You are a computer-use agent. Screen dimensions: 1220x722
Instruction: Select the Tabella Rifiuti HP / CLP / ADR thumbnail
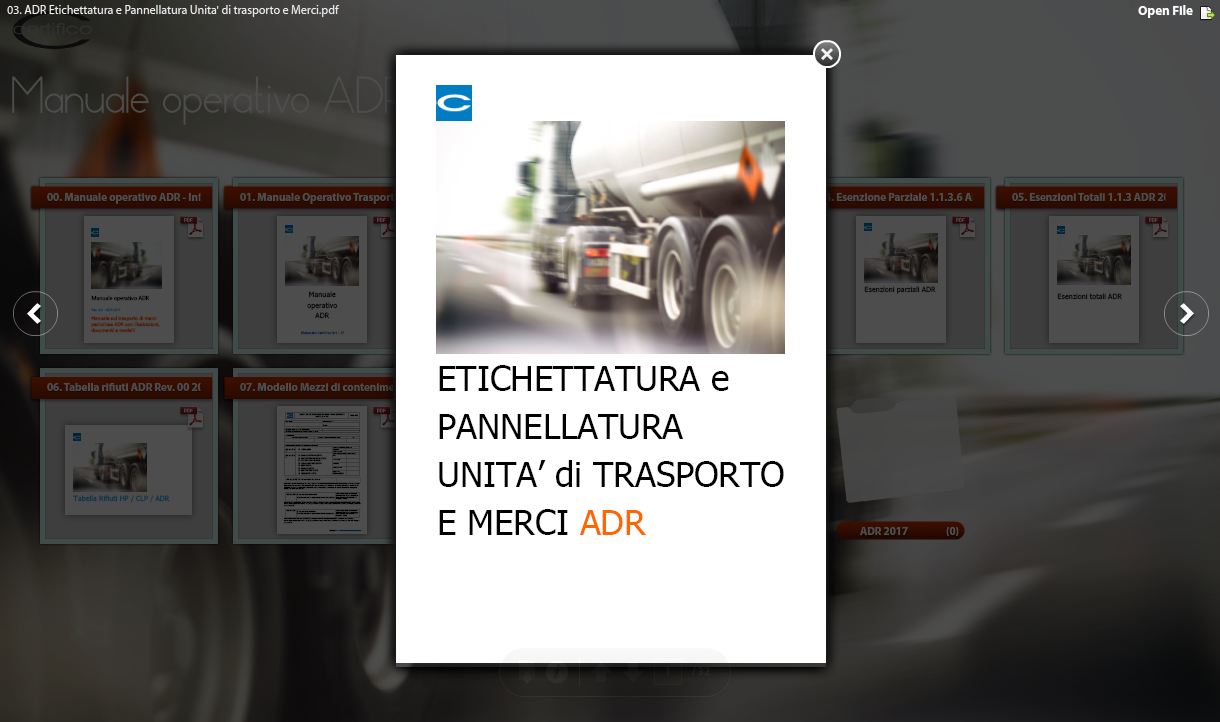click(x=128, y=470)
